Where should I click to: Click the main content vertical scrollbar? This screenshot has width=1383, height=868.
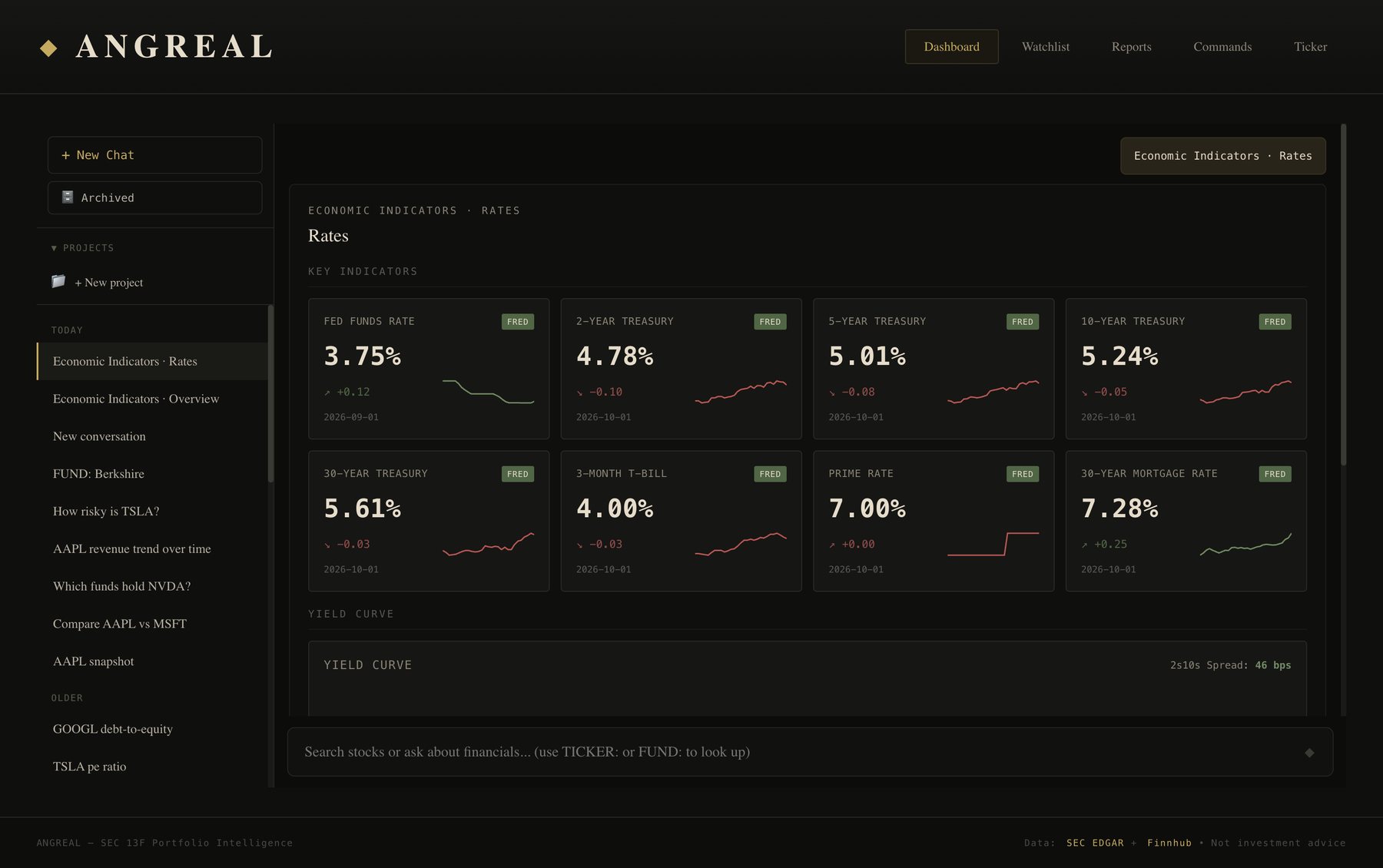coord(1343,294)
